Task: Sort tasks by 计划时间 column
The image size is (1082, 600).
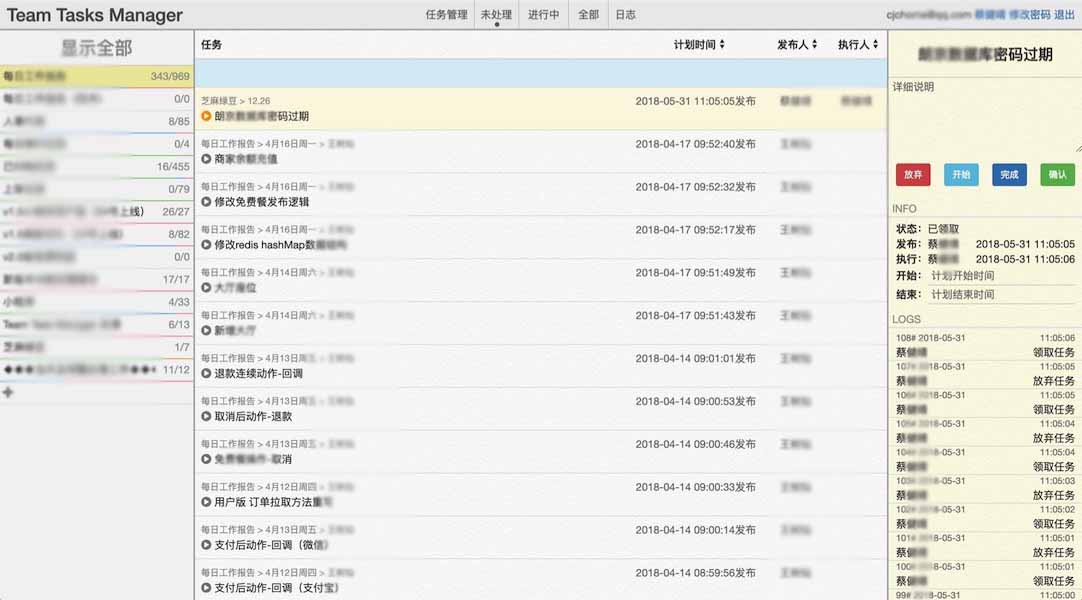Action: [x=699, y=45]
